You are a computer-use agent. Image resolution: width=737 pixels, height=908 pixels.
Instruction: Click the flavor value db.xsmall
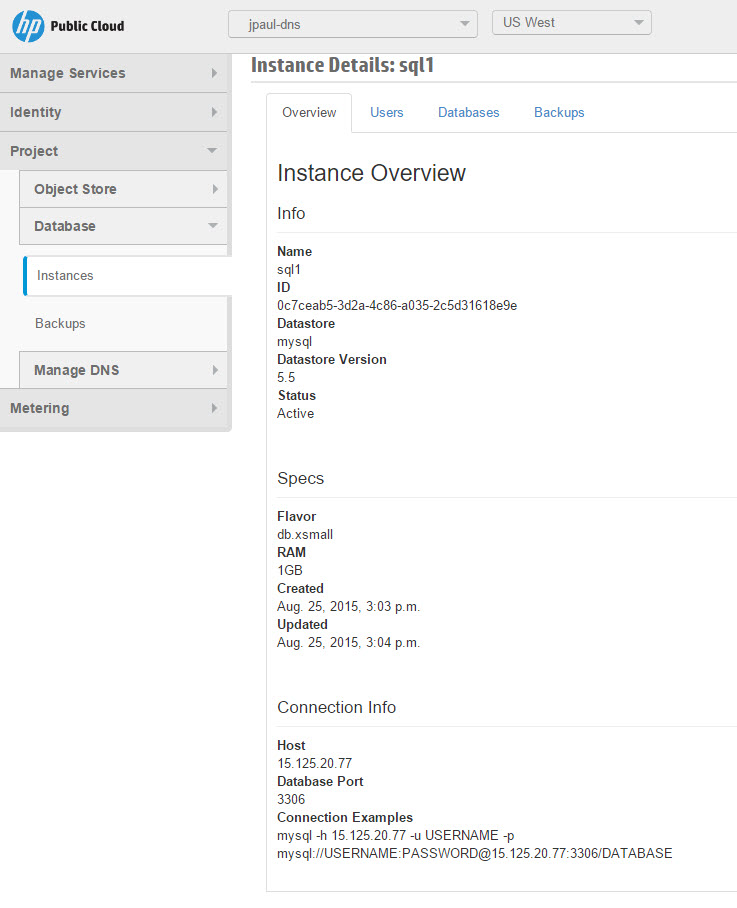tap(305, 534)
